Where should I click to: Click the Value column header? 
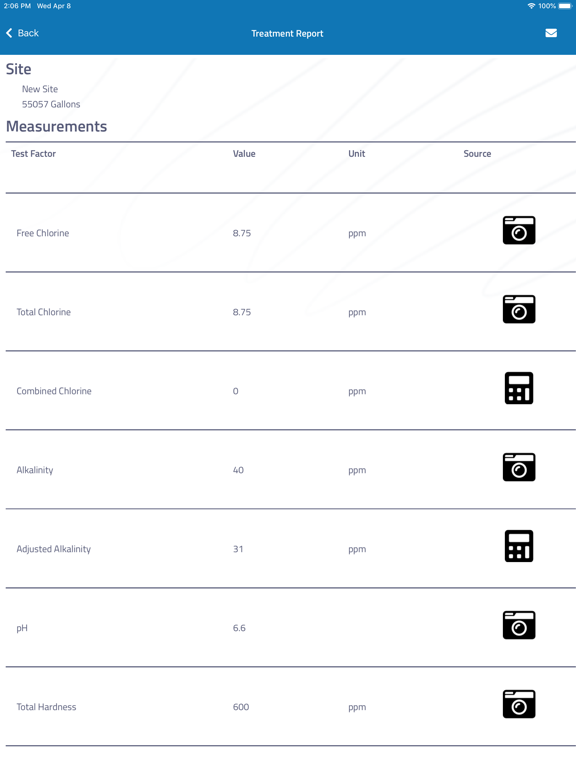[x=244, y=153]
